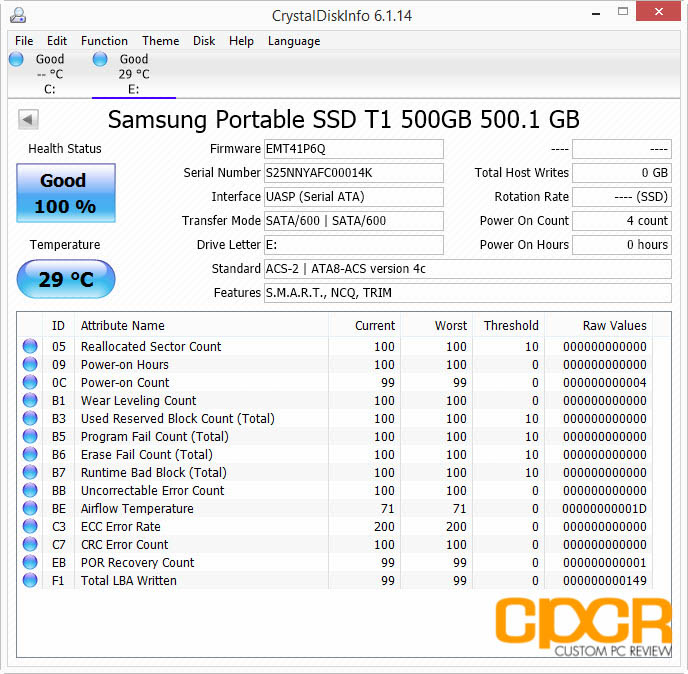Click status orb for Power-on Count row

click(x=30, y=382)
